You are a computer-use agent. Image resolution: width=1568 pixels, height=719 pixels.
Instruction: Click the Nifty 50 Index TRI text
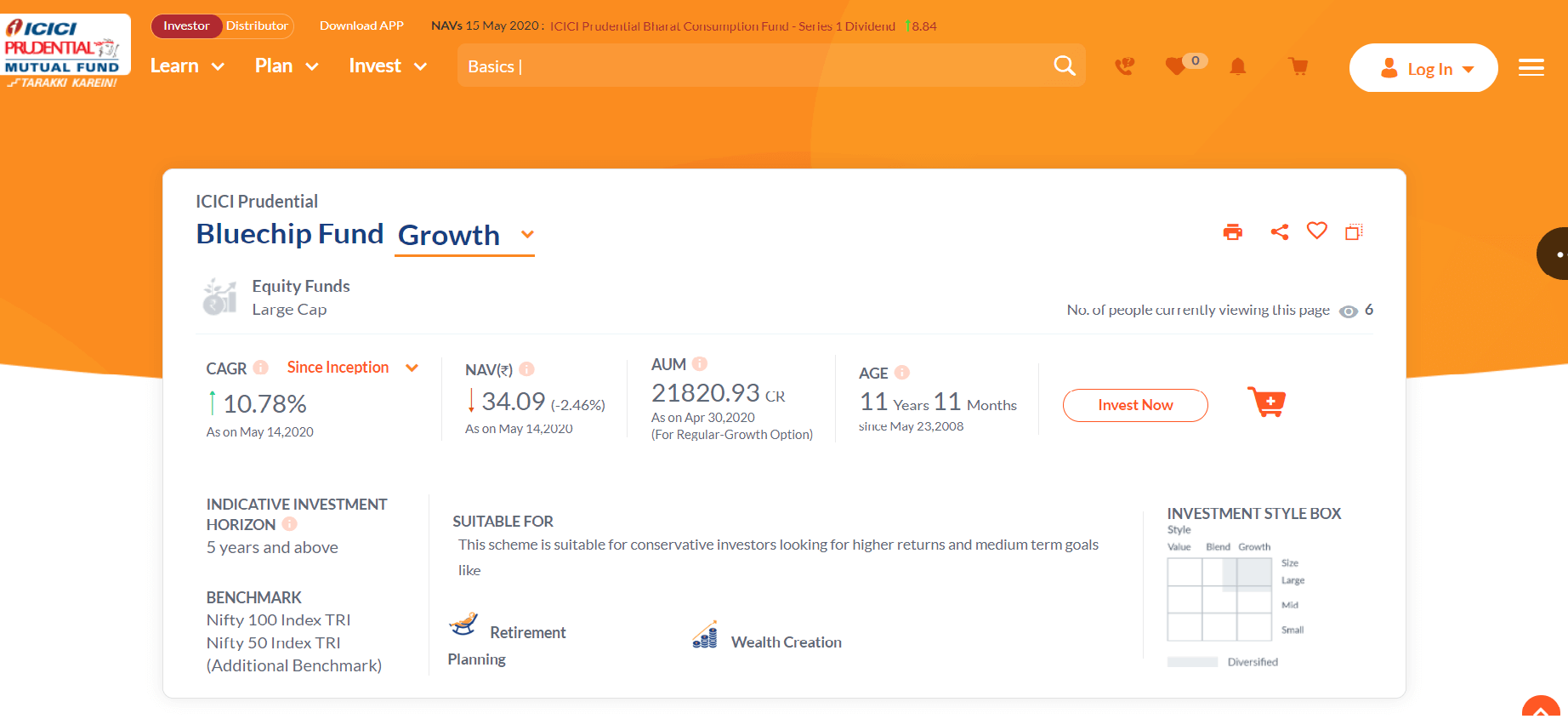coord(273,643)
